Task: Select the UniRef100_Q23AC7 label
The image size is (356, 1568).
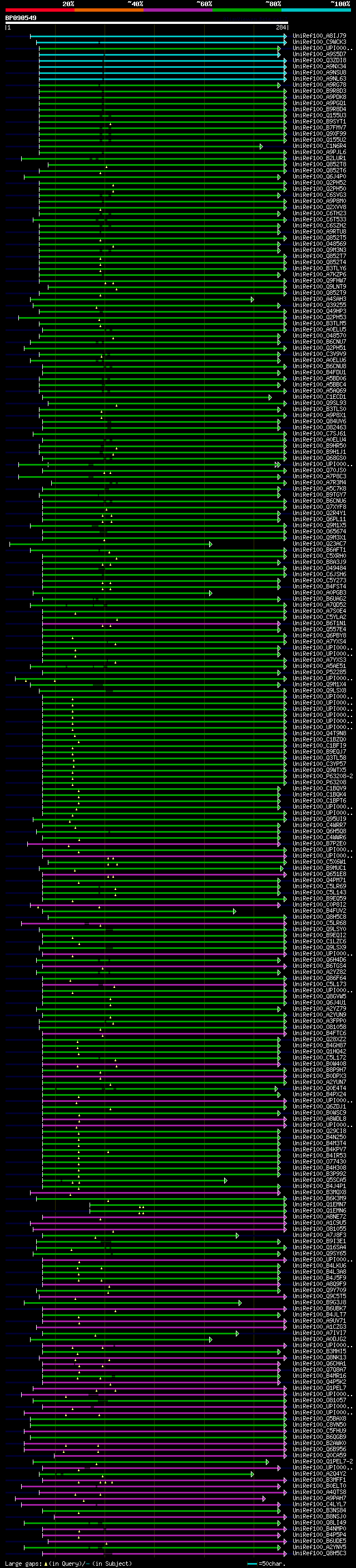Action: (x=319, y=543)
